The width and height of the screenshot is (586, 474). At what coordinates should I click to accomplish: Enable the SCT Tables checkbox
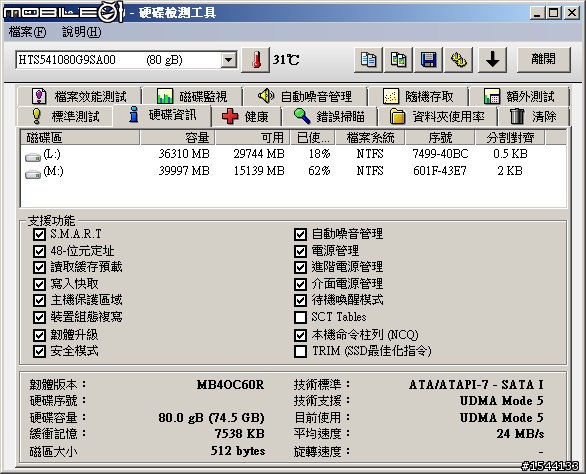300,317
